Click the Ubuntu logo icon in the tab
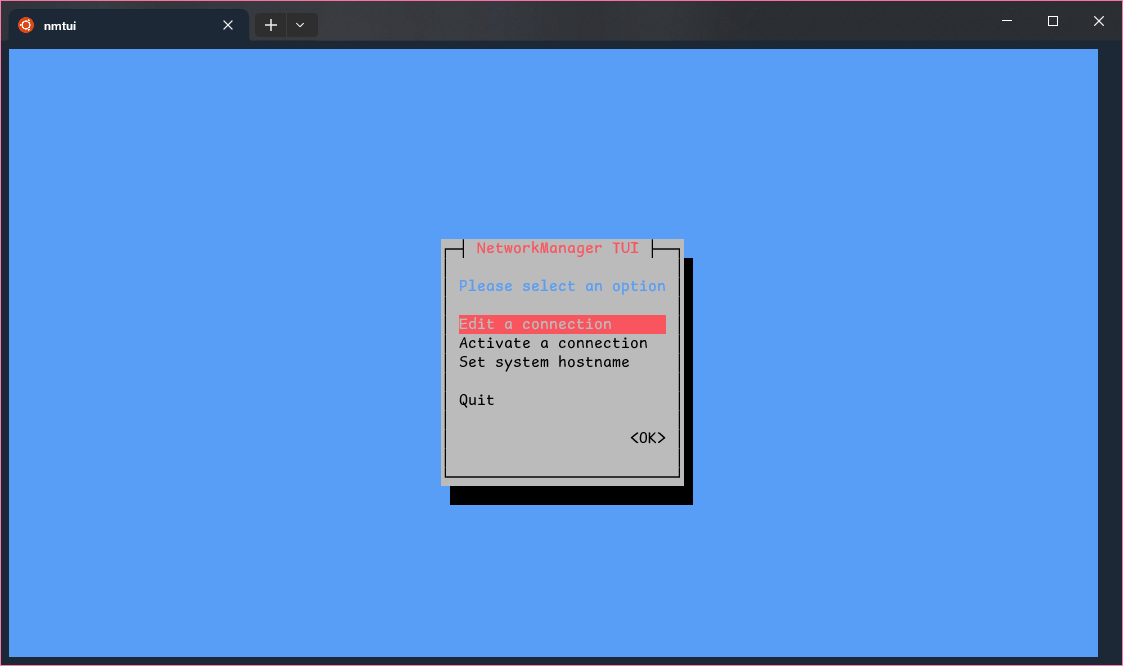1123x666 pixels. pyautogui.click(x=26, y=25)
